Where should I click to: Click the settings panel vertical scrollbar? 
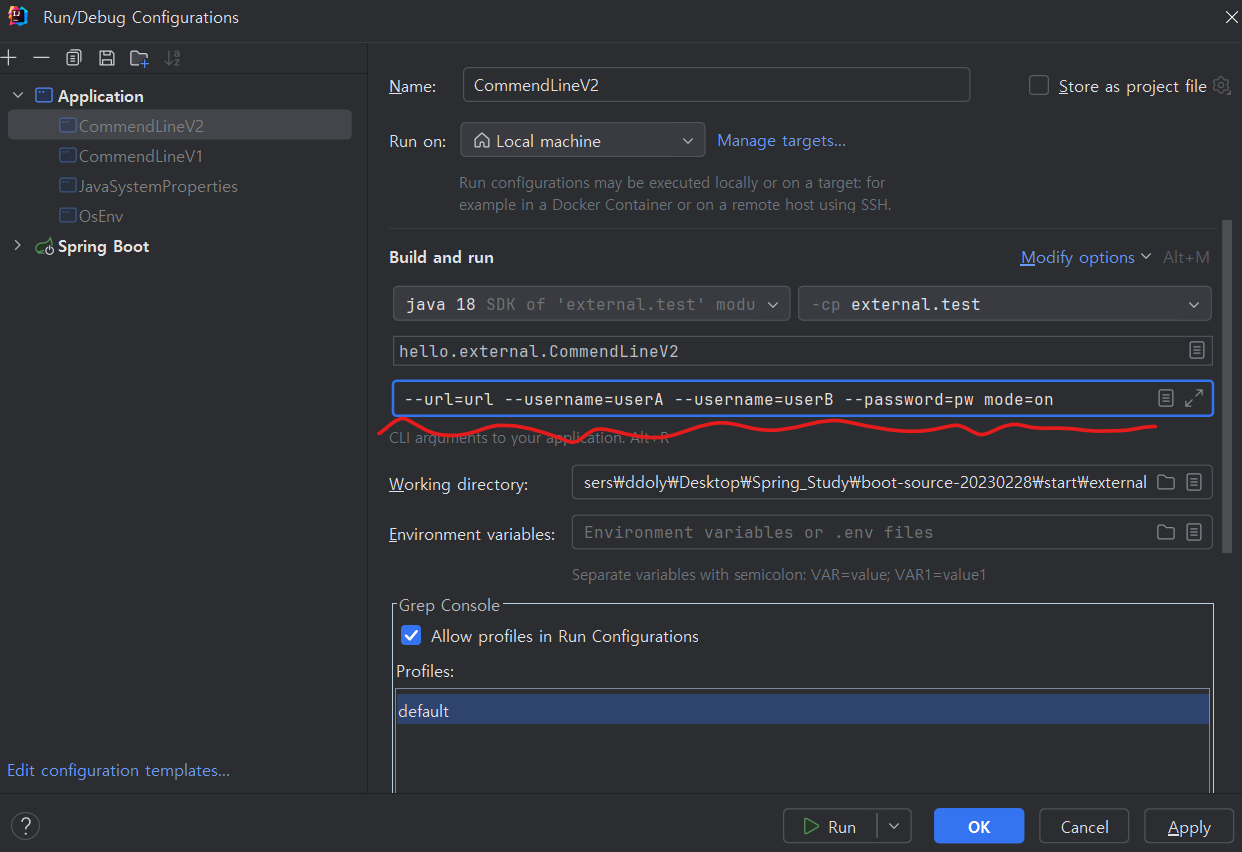[1226, 385]
